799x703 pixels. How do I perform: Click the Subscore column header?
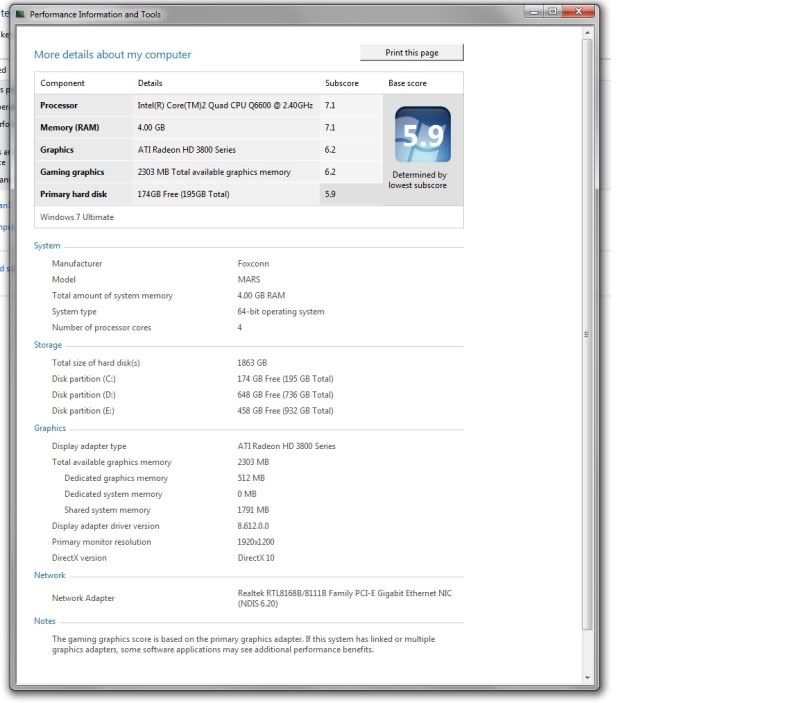click(x=341, y=83)
